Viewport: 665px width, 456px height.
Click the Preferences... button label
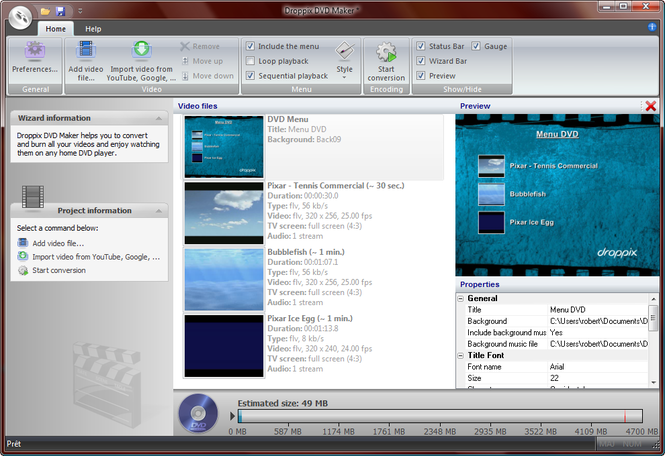[35, 69]
